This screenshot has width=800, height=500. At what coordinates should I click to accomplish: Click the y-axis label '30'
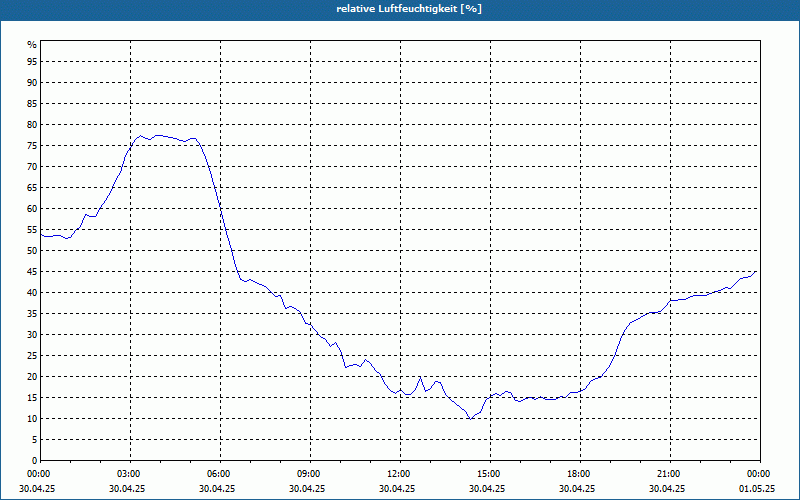[x=32, y=335]
